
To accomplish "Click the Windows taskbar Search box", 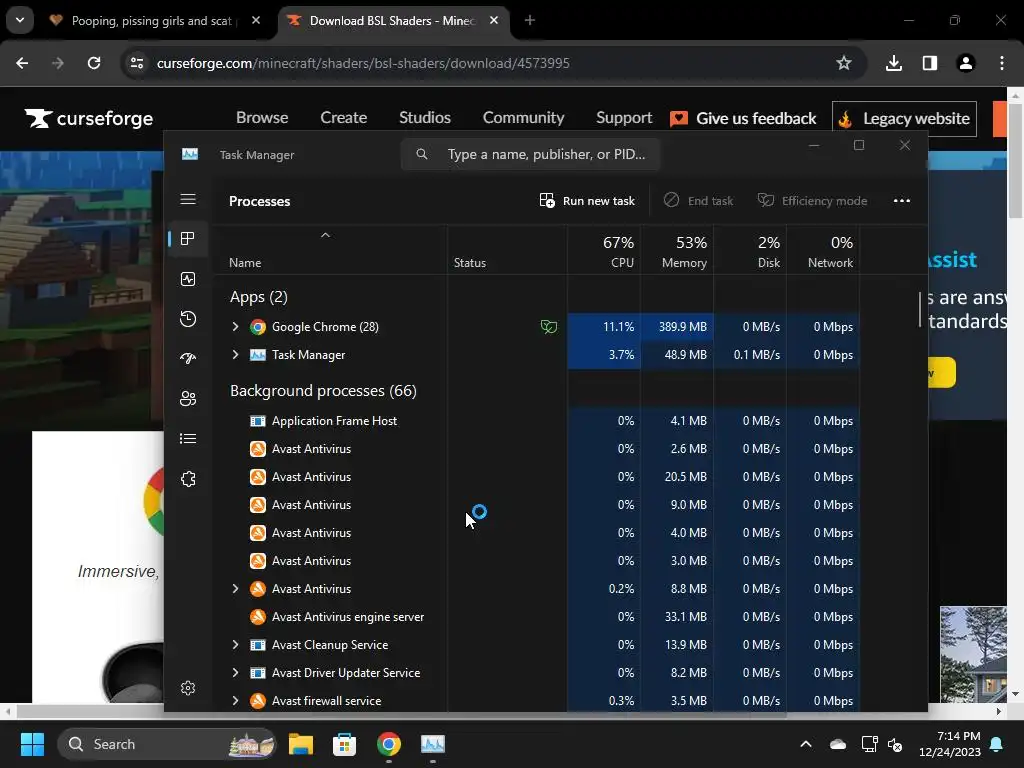I will pyautogui.click(x=167, y=744).
